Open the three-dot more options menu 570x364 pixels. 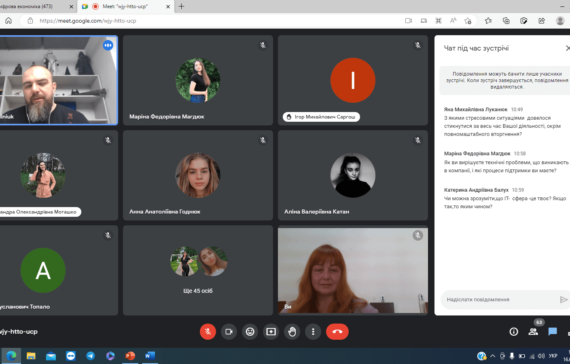tap(313, 332)
